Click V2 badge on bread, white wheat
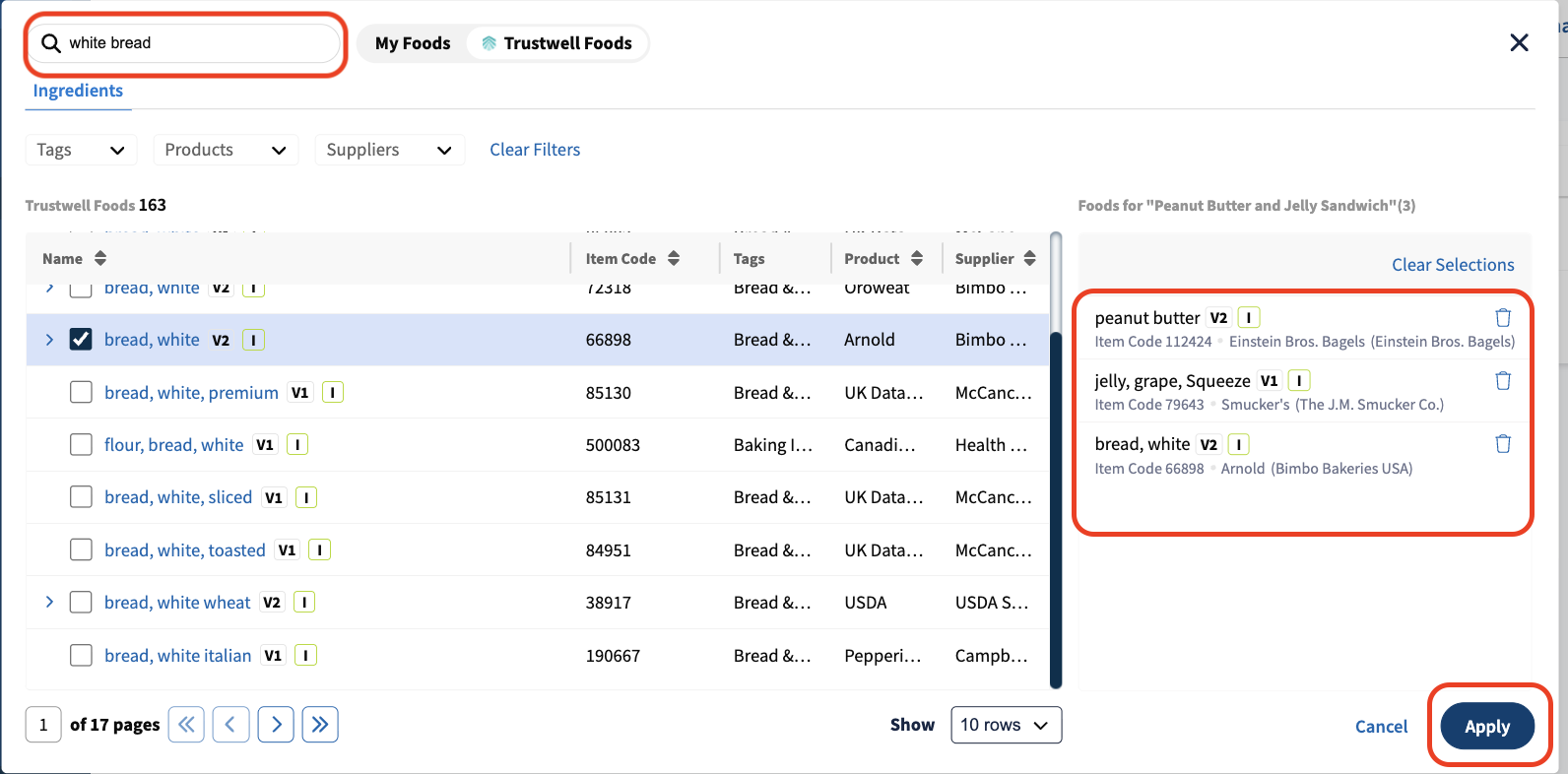This screenshot has height=774, width=1568. [x=272, y=602]
